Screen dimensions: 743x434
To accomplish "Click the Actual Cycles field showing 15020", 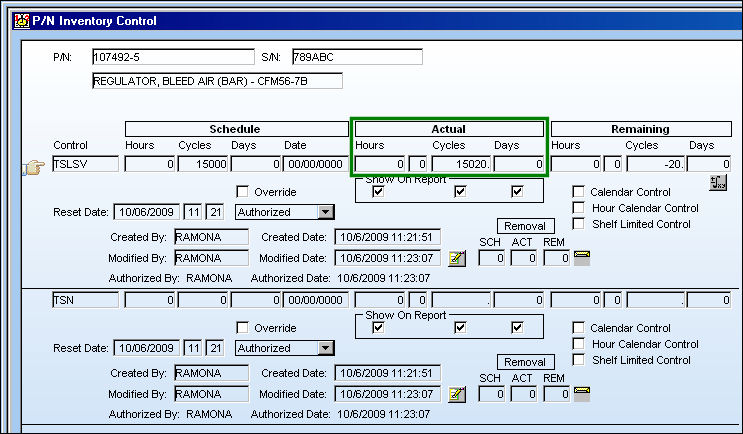I will click(462, 164).
